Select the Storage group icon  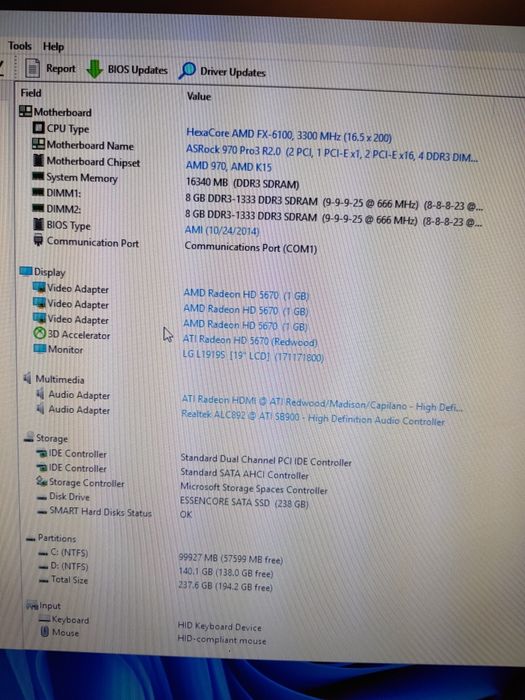(x=29, y=437)
